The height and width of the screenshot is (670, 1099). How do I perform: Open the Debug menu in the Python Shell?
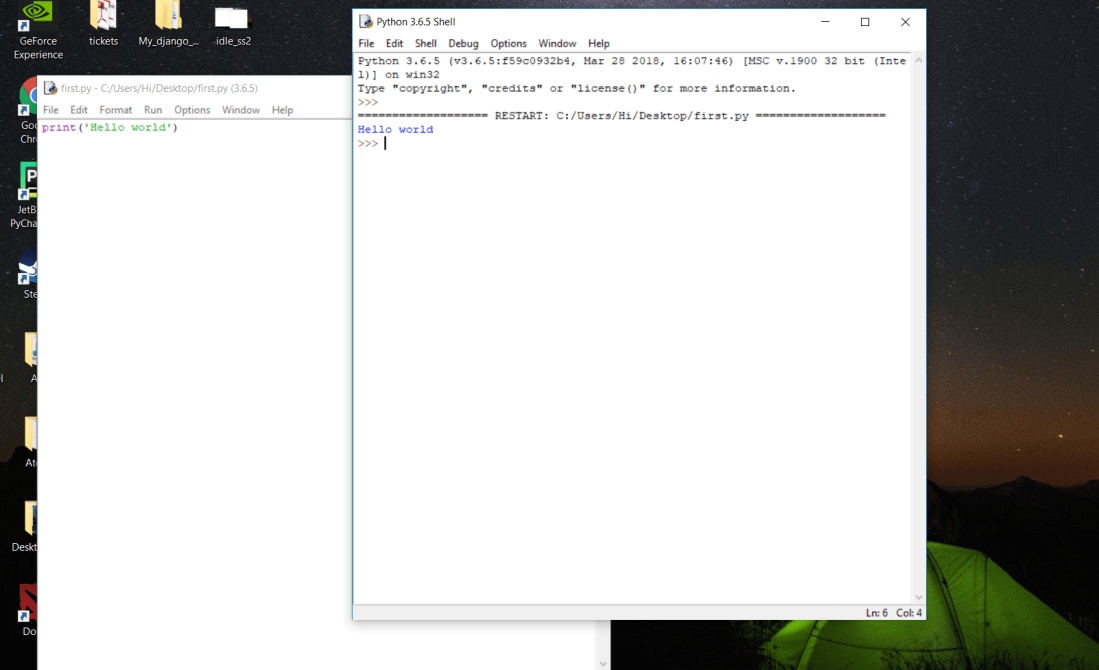pyautogui.click(x=463, y=43)
